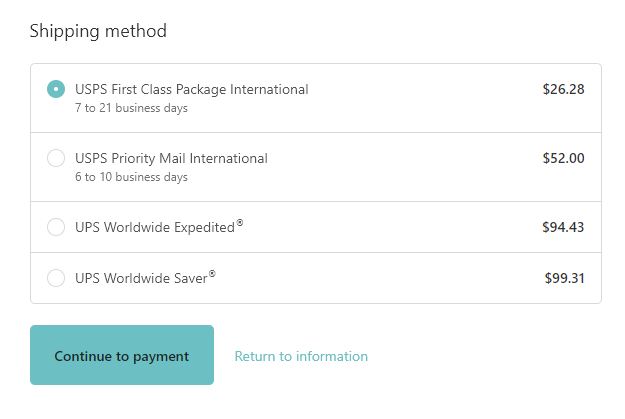Enable the UPS Worldwide Saver radio button

click(x=56, y=278)
